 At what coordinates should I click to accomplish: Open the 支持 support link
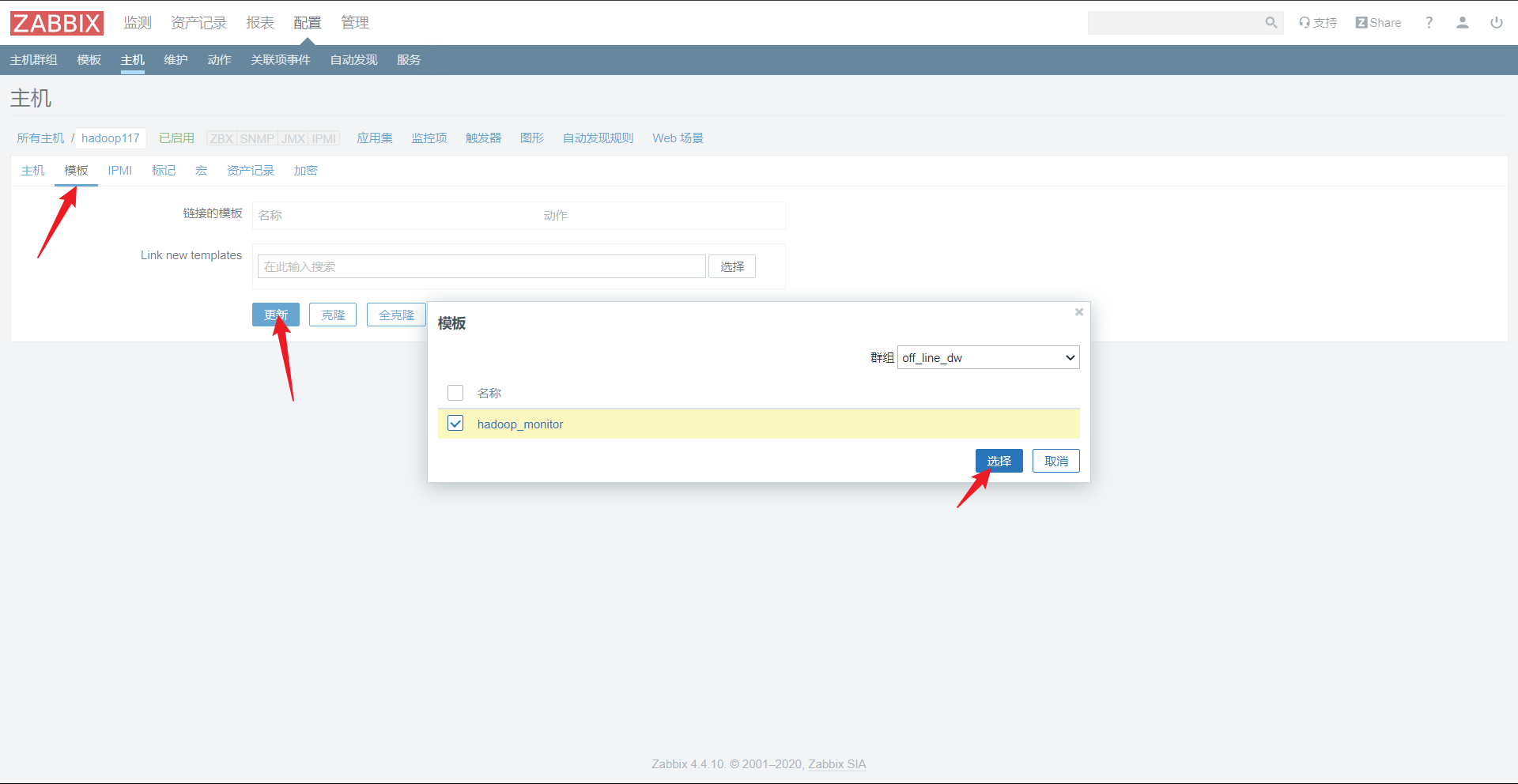[x=1318, y=23]
